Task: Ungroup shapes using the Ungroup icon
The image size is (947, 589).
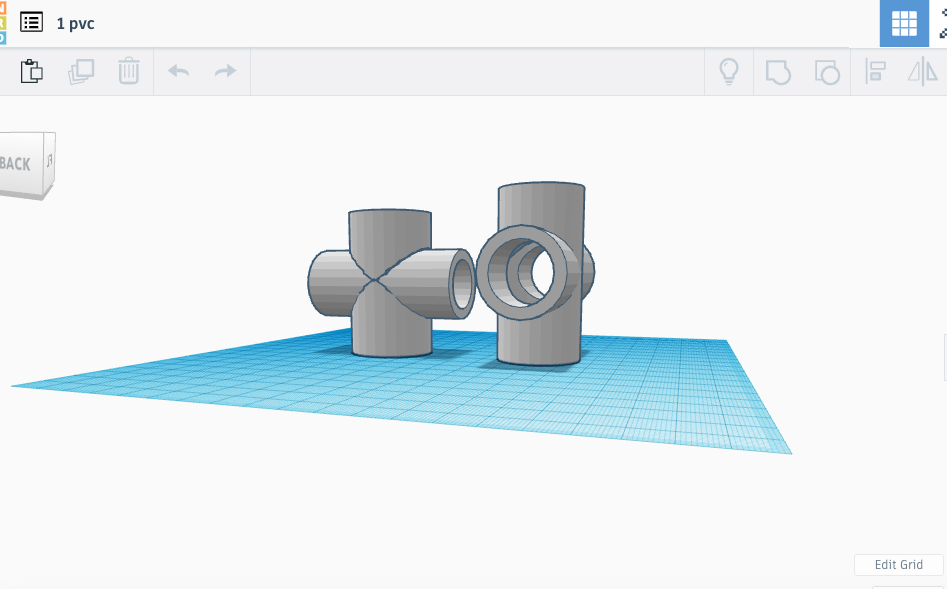Action: click(x=826, y=72)
